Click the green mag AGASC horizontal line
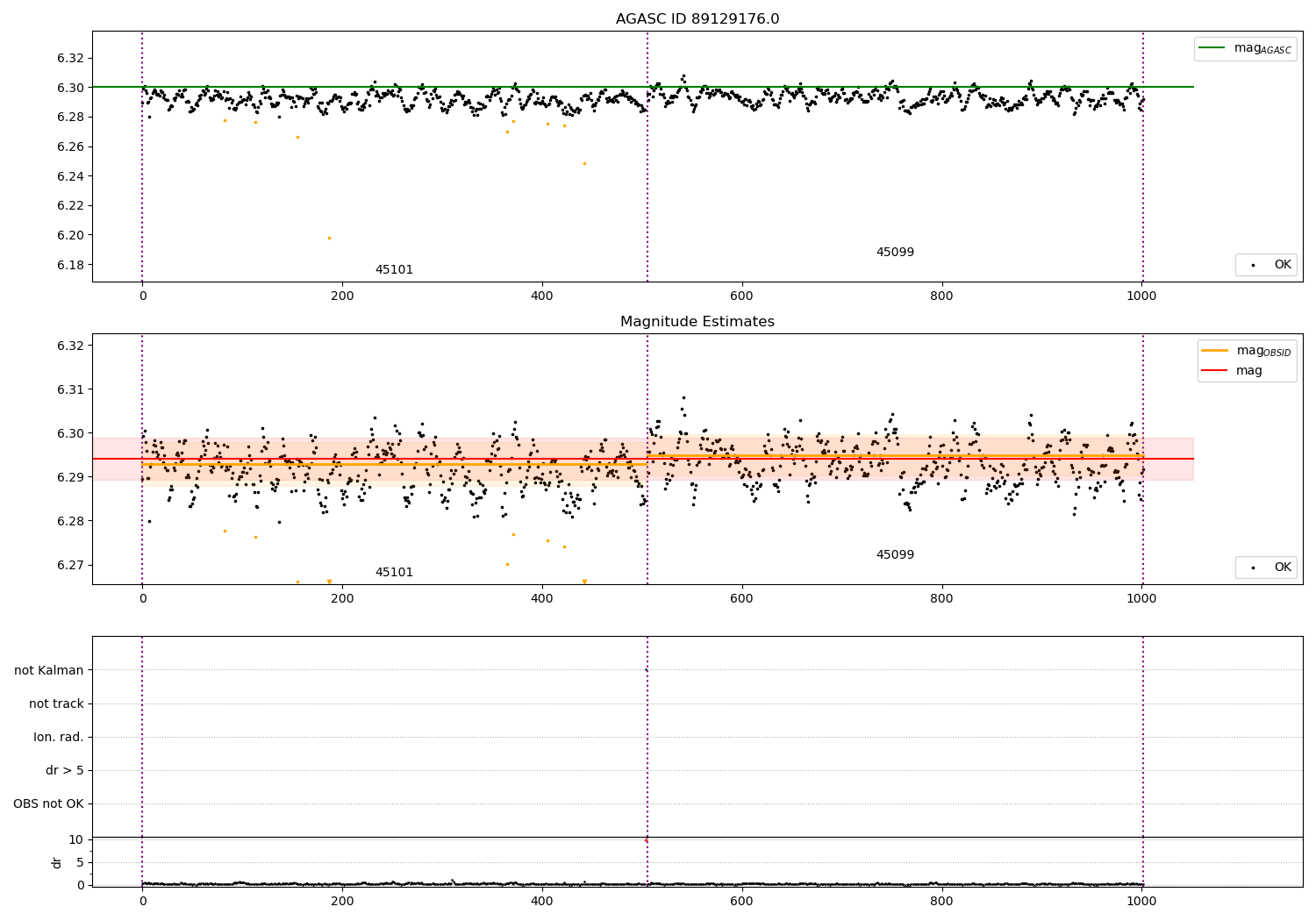 (643, 87)
